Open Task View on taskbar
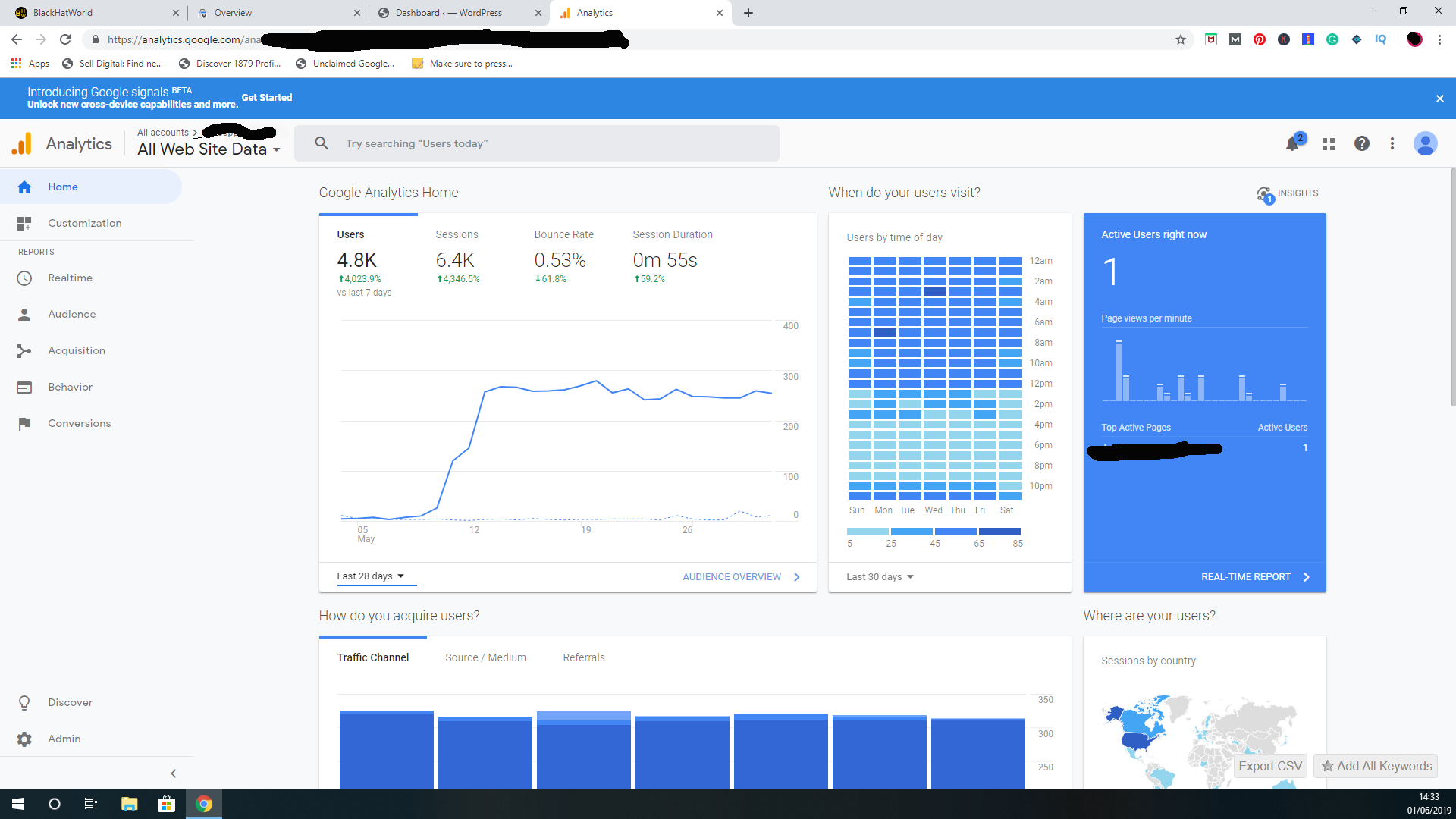The width and height of the screenshot is (1456, 819). (91, 804)
